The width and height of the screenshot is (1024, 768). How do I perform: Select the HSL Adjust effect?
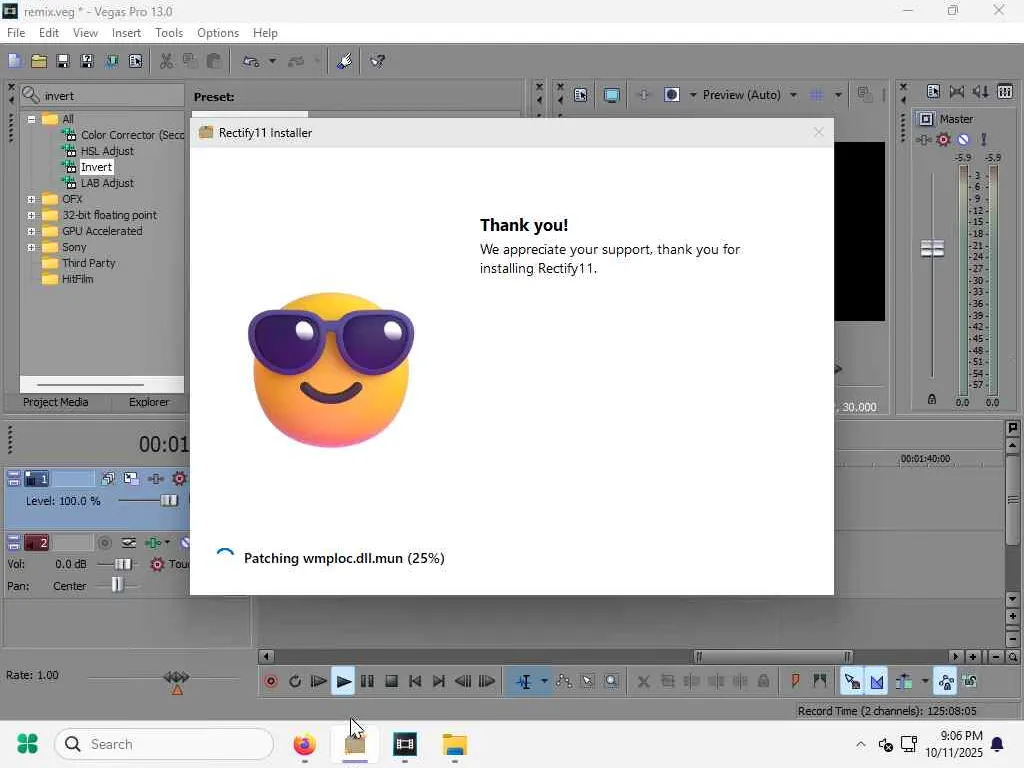coord(106,151)
